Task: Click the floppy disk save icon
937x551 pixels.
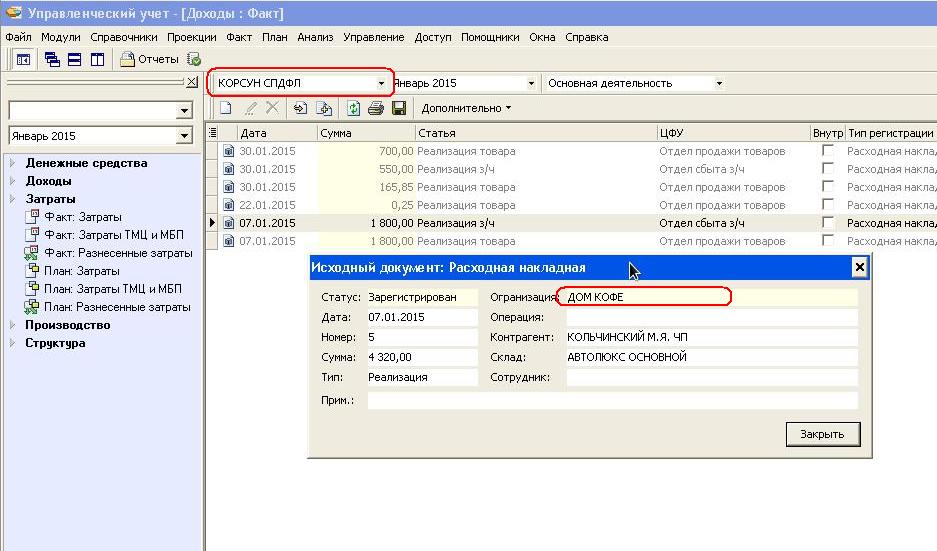Action: 398,108
